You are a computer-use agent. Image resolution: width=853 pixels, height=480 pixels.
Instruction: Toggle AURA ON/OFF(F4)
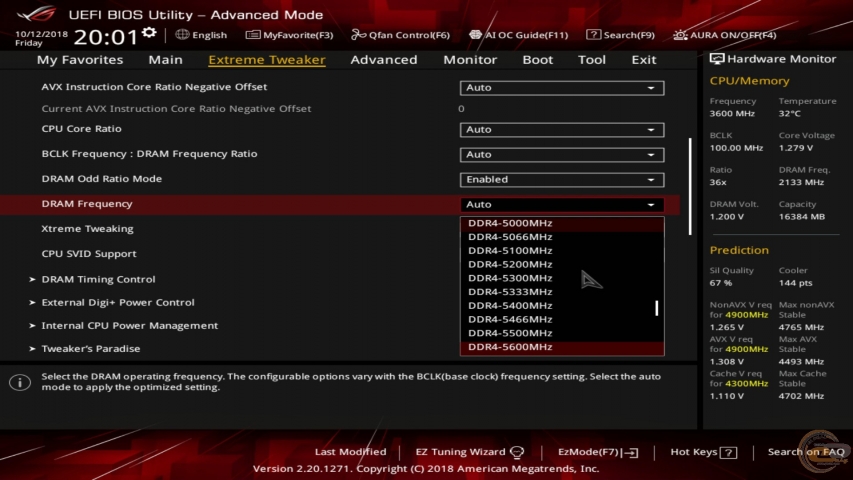(725, 35)
